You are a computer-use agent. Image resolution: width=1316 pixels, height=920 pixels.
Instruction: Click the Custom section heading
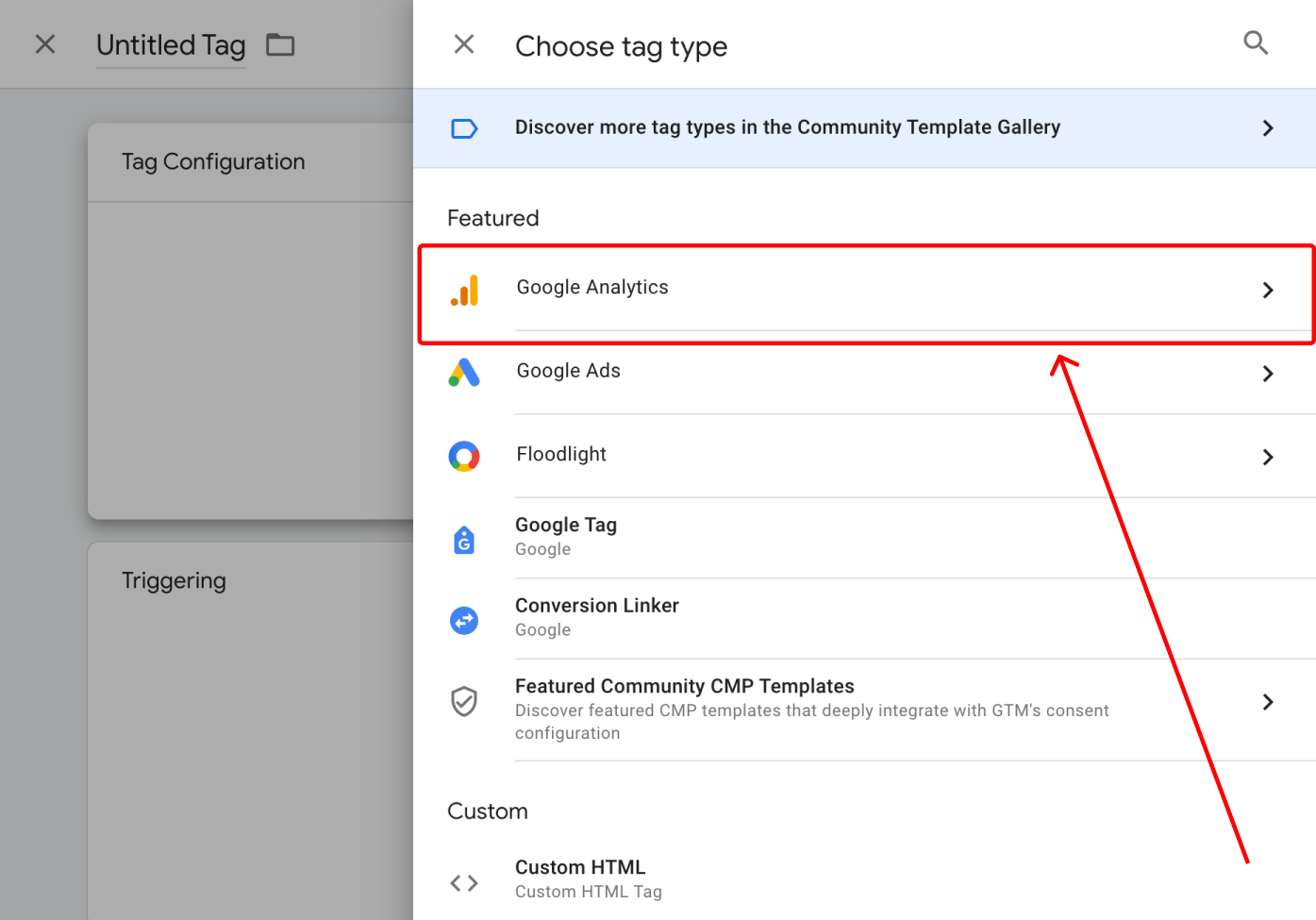pyautogui.click(x=488, y=811)
